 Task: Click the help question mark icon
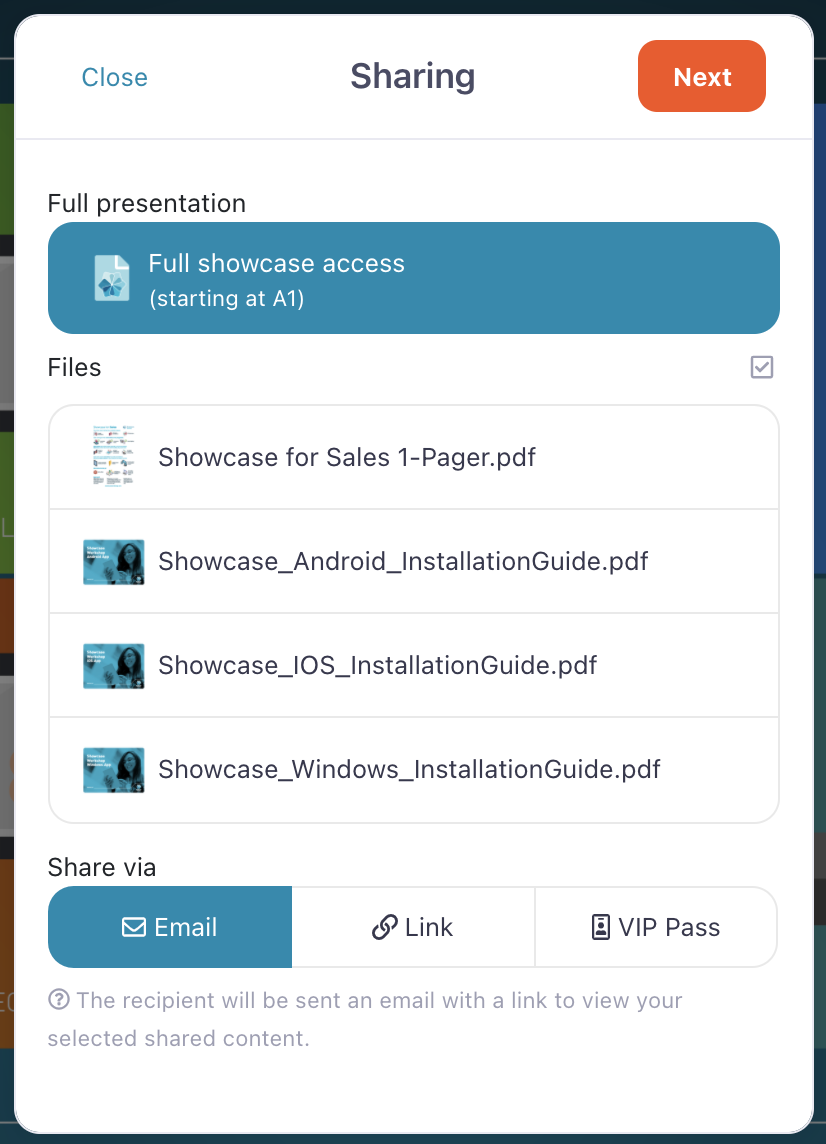[x=59, y=1000]
